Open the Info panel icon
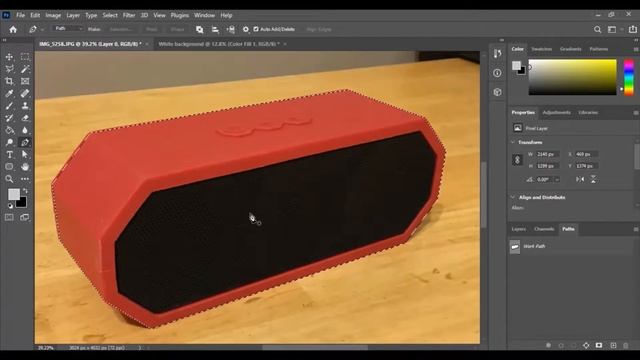 click(x=497, y=73)
